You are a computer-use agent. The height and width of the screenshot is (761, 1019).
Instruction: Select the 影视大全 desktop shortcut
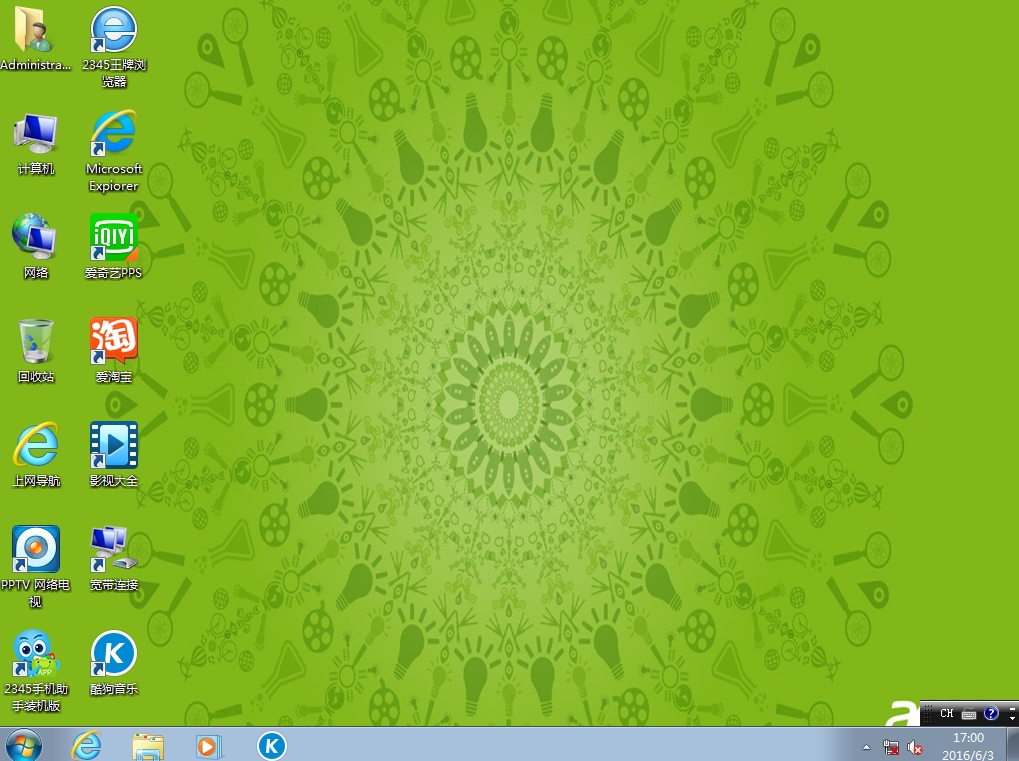pos(114,455)
